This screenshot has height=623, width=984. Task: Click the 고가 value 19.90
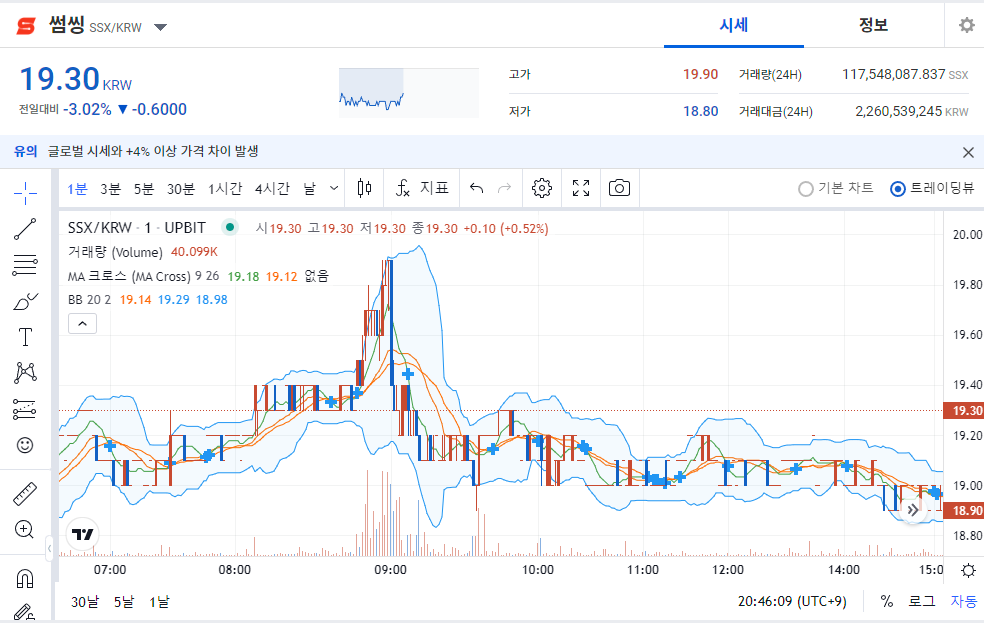[700, 74]
